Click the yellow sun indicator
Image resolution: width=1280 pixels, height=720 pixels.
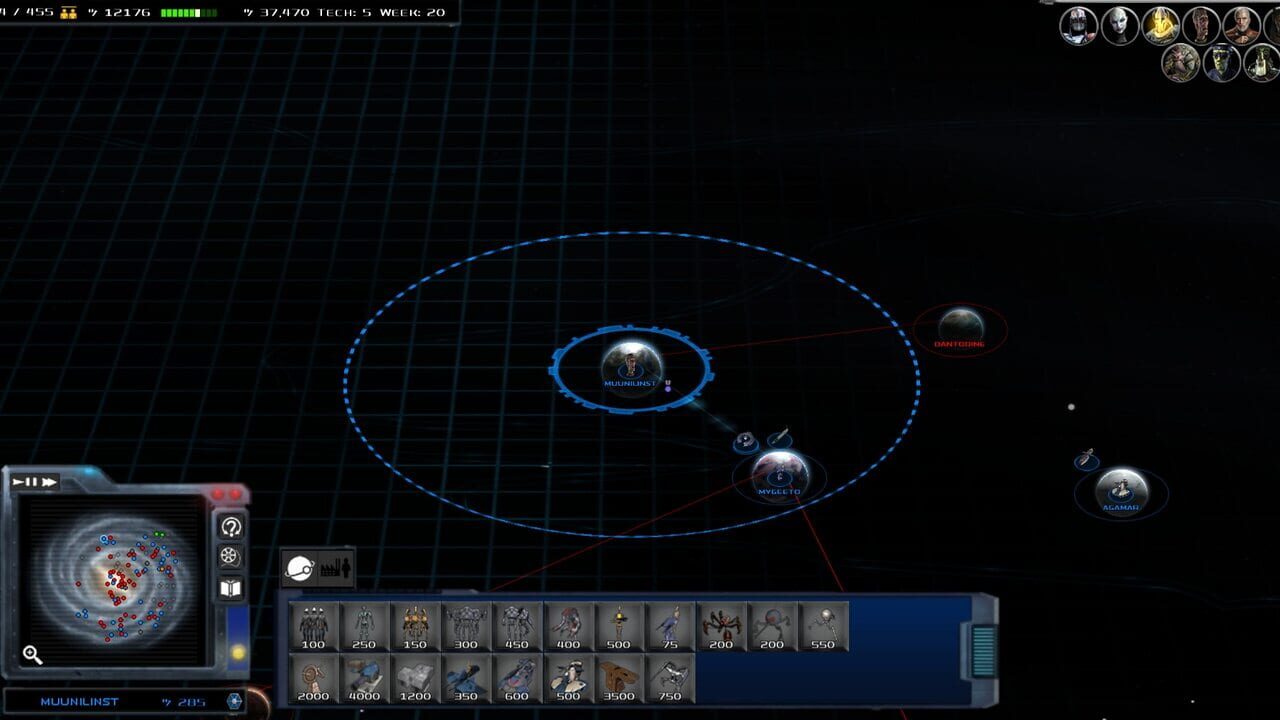coord(238,653)
